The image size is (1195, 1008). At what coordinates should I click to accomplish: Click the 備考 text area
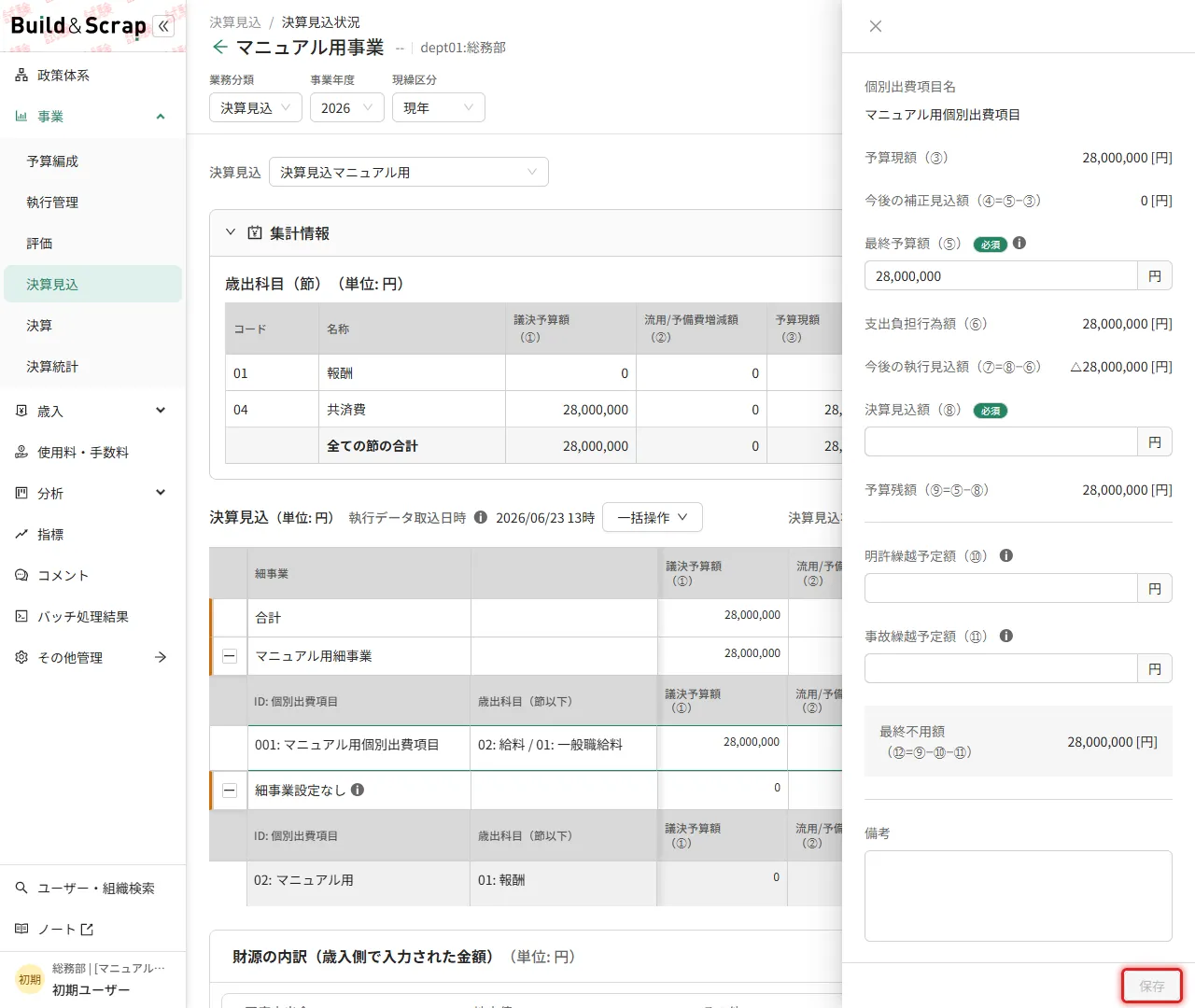point(1019,896)
